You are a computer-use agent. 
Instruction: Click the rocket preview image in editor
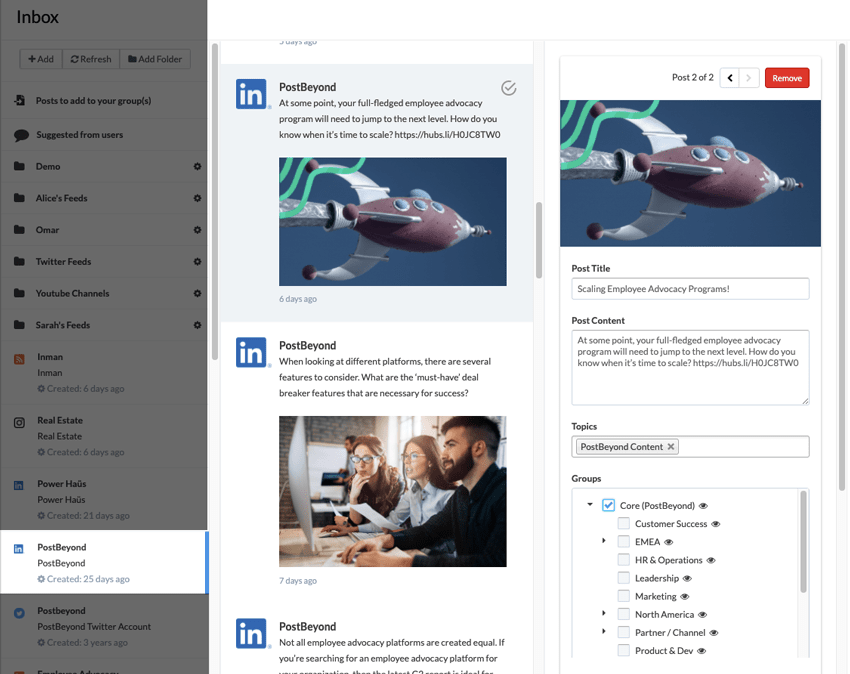(x=690, y=173)
